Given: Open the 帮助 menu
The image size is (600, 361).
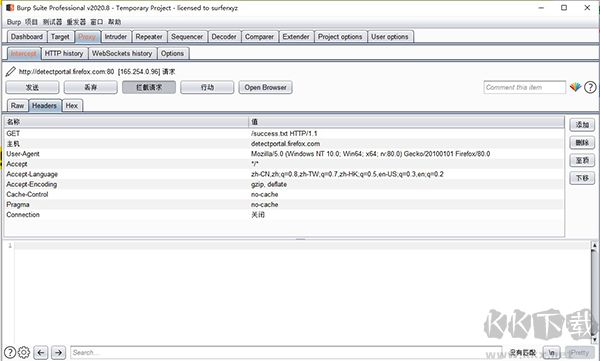Looking at the screenshot, I should (114, 22).
